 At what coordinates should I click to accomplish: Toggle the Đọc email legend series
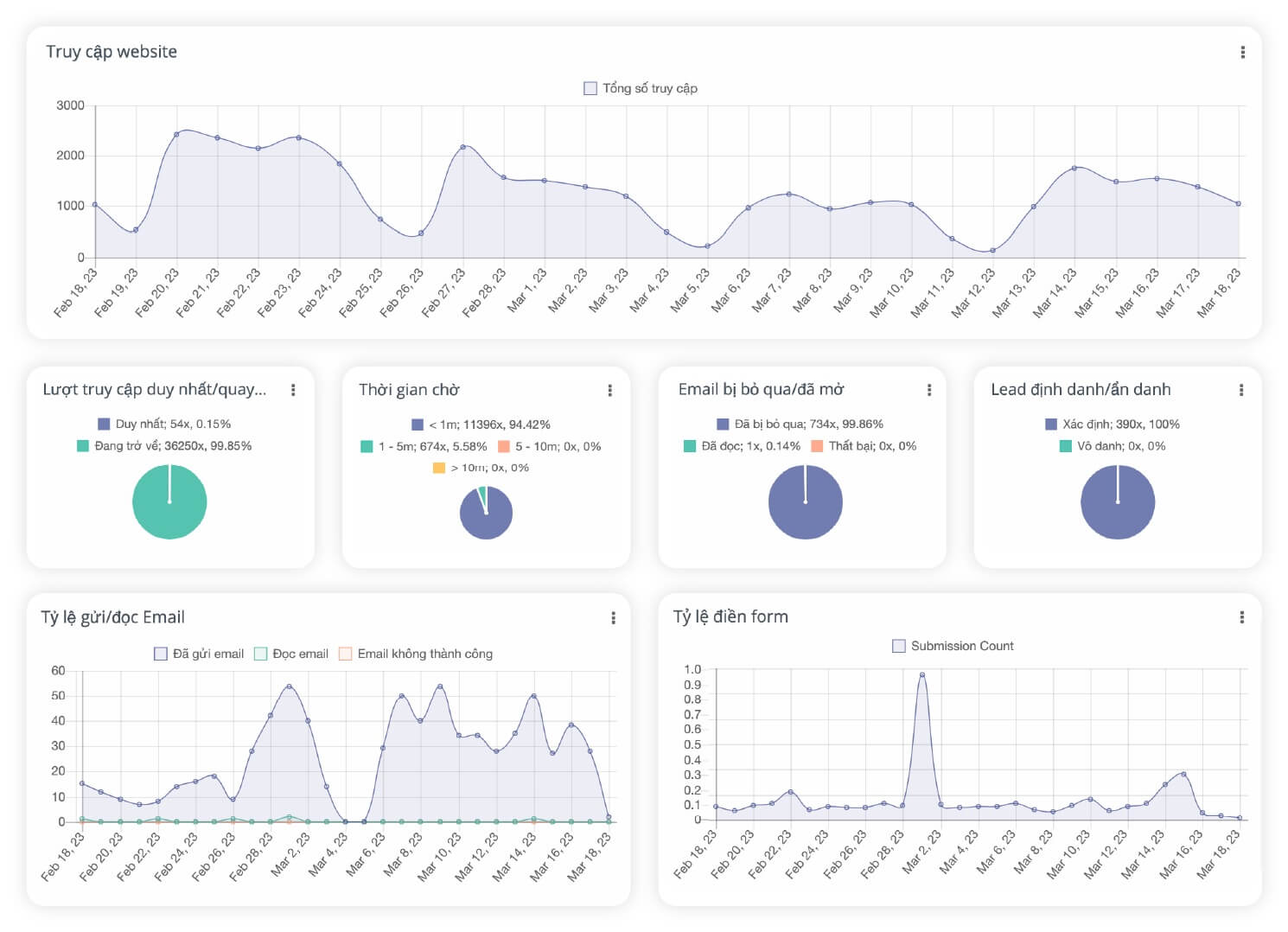pyautogui.click(x=291, y=654)
